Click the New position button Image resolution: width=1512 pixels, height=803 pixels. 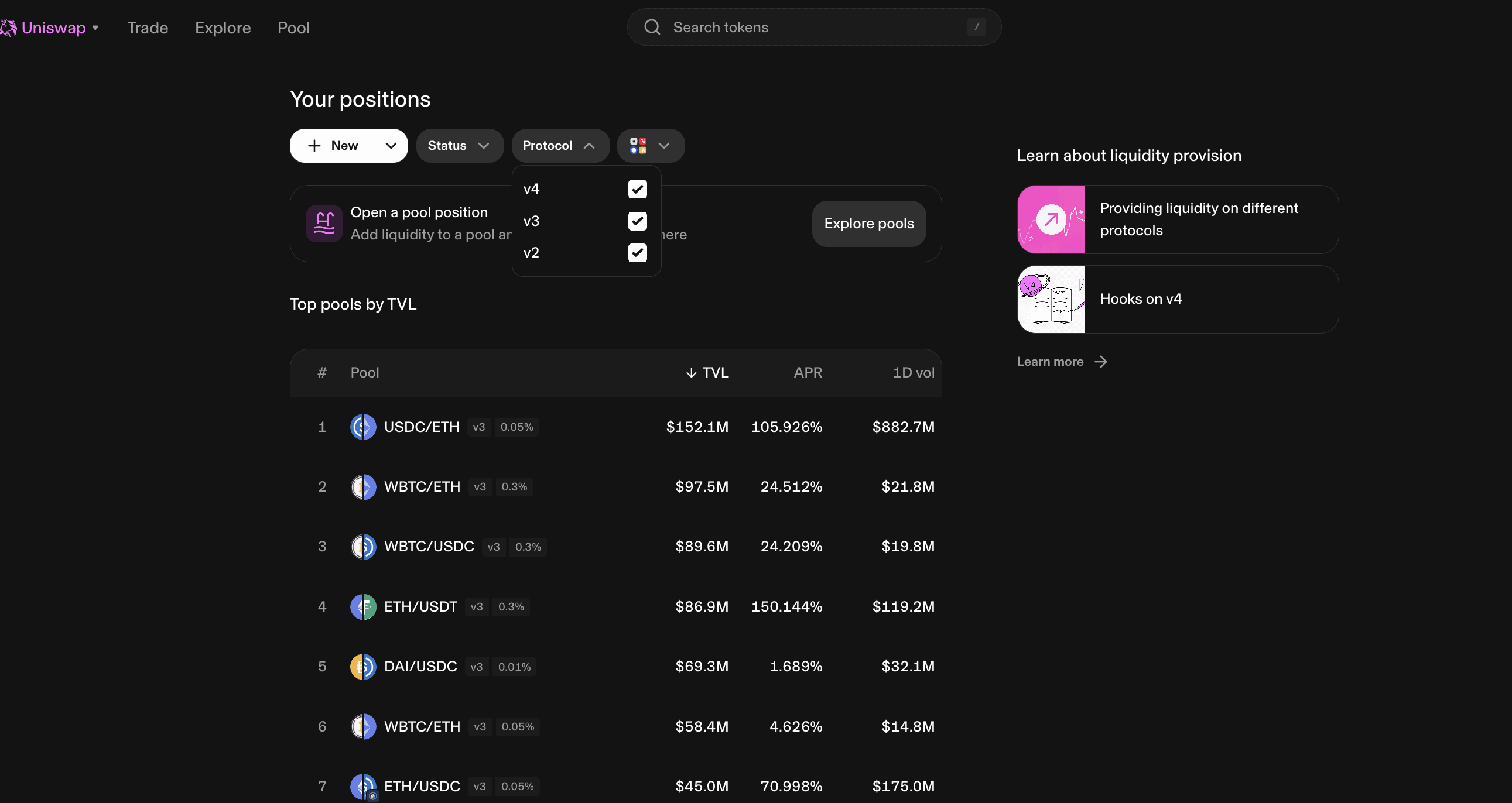coord(332,146)
